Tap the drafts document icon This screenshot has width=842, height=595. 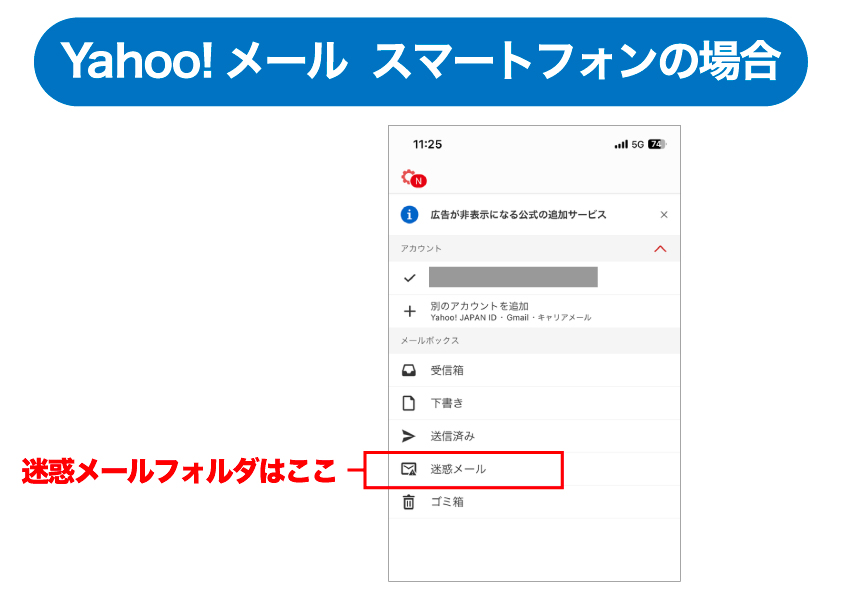pos(409,403)
